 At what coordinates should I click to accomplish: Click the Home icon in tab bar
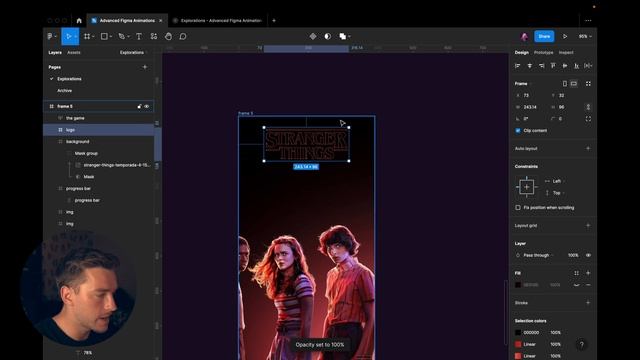(79, 20)
